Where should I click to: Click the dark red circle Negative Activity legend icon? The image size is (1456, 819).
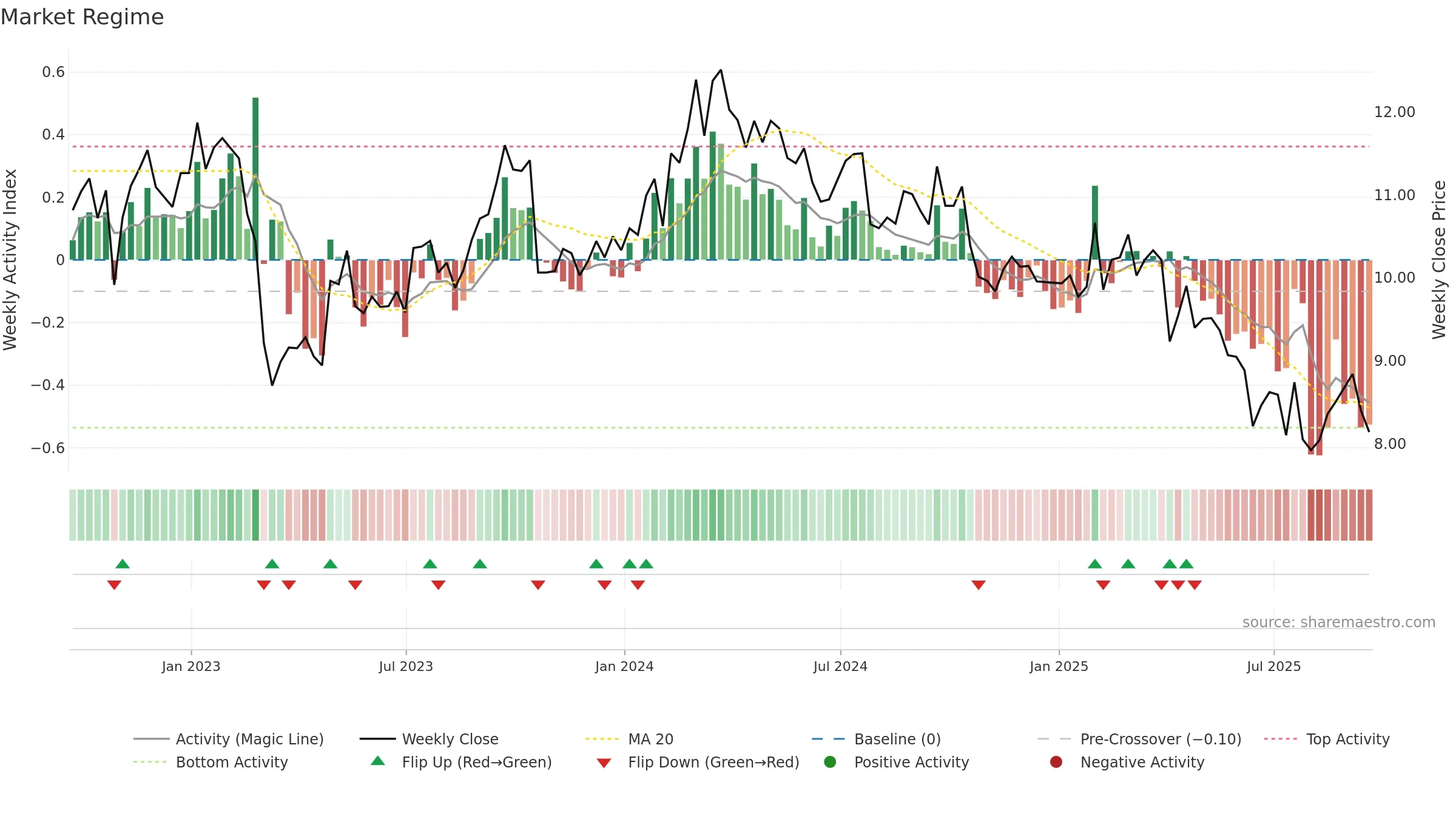1056,762
